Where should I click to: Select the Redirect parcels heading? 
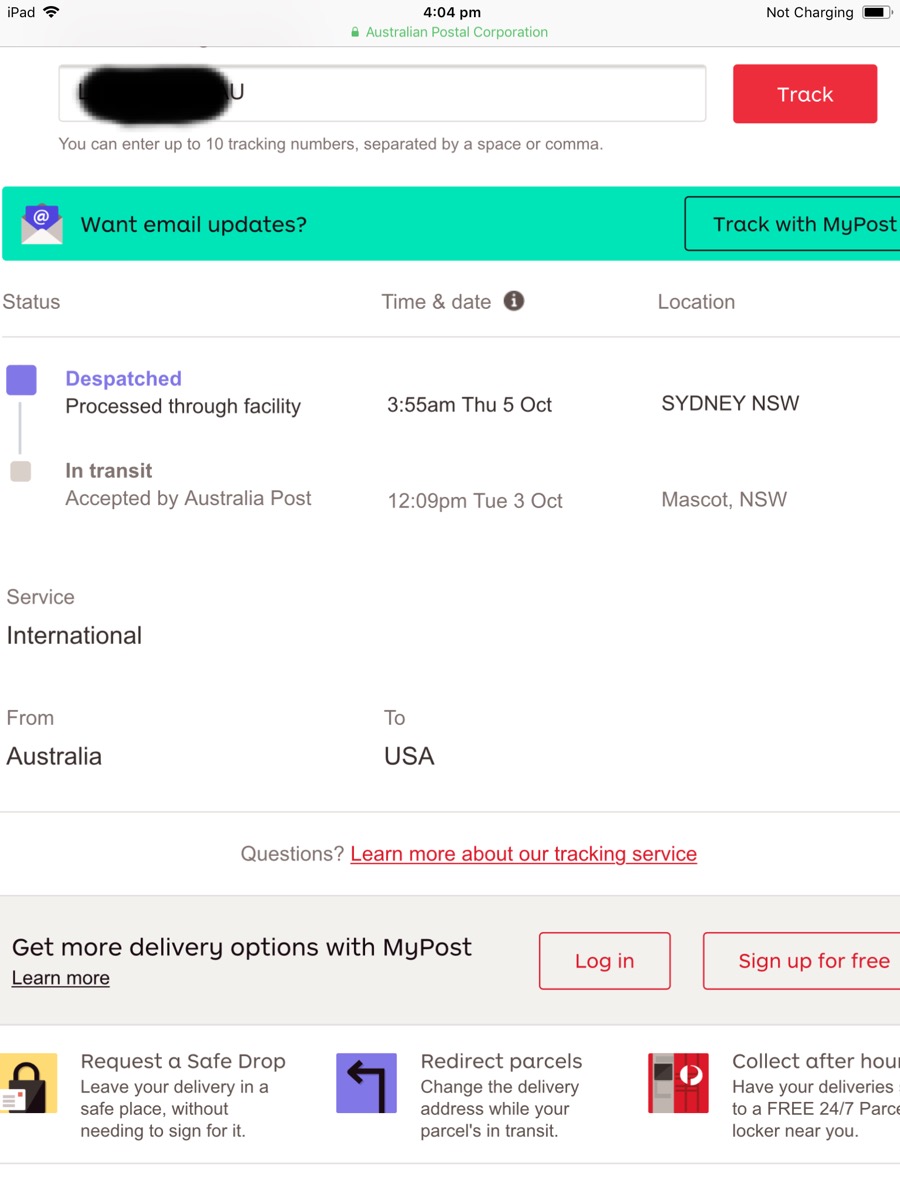tap(501, 1061)
